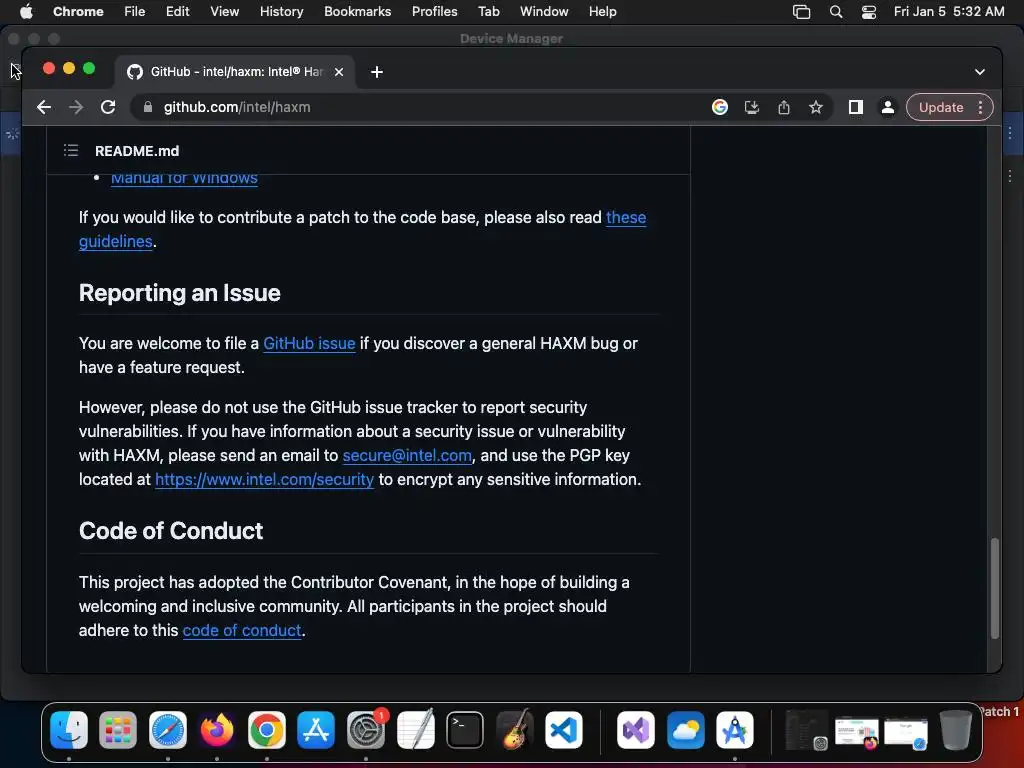This screenshot has width=1024, height=768.
Task: Open the Chrome three-dot menu
Action: tap(981, 107)
